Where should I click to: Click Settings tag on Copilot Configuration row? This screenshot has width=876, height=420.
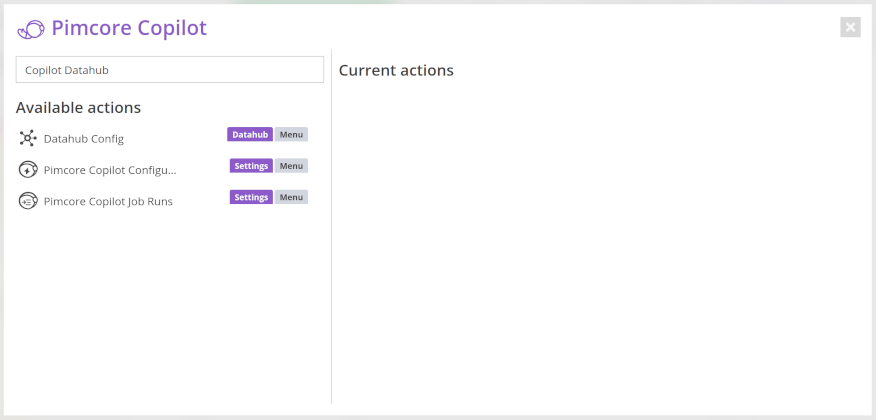[251, 166]
